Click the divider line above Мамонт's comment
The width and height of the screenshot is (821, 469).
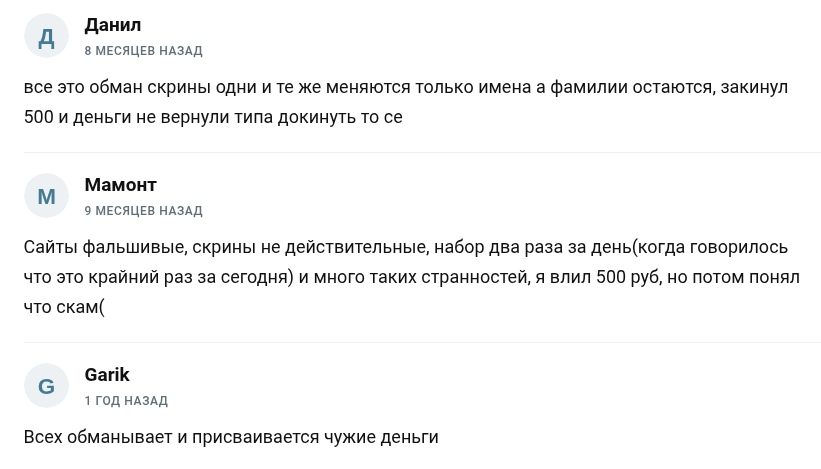[x=421, y=153]
